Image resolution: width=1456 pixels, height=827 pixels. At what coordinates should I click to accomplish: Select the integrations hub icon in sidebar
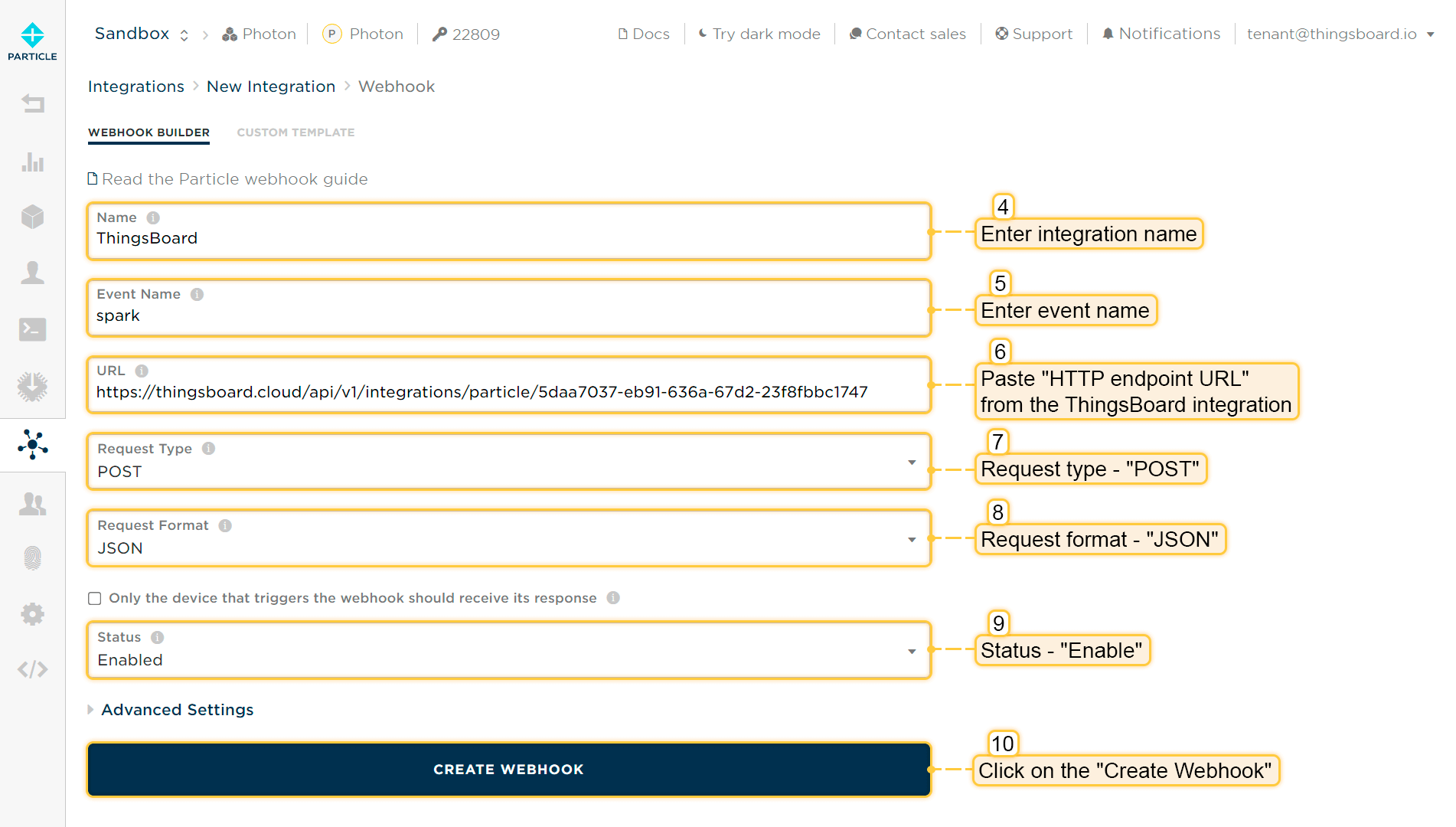pos(32,444)
